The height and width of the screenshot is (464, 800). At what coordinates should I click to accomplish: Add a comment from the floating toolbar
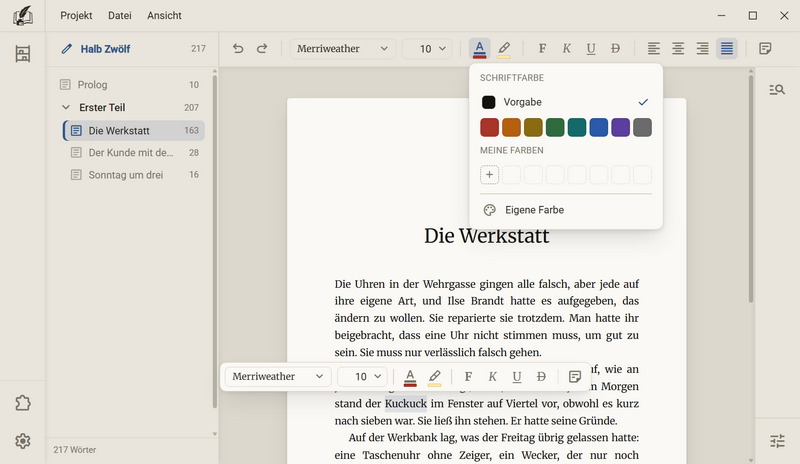(574, 377)
